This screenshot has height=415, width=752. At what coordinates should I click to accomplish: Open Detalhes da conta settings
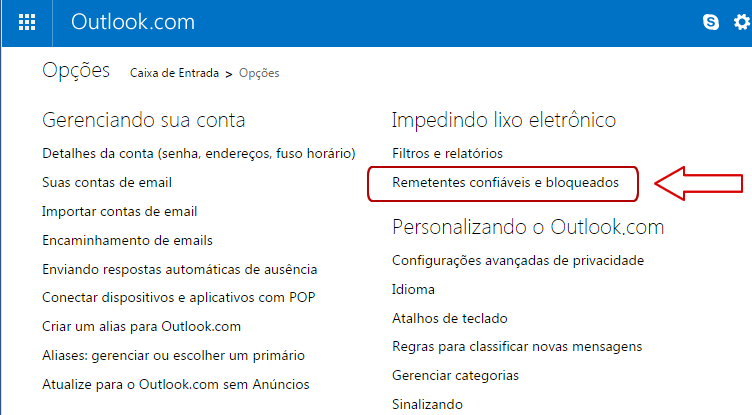click(199, 154)
